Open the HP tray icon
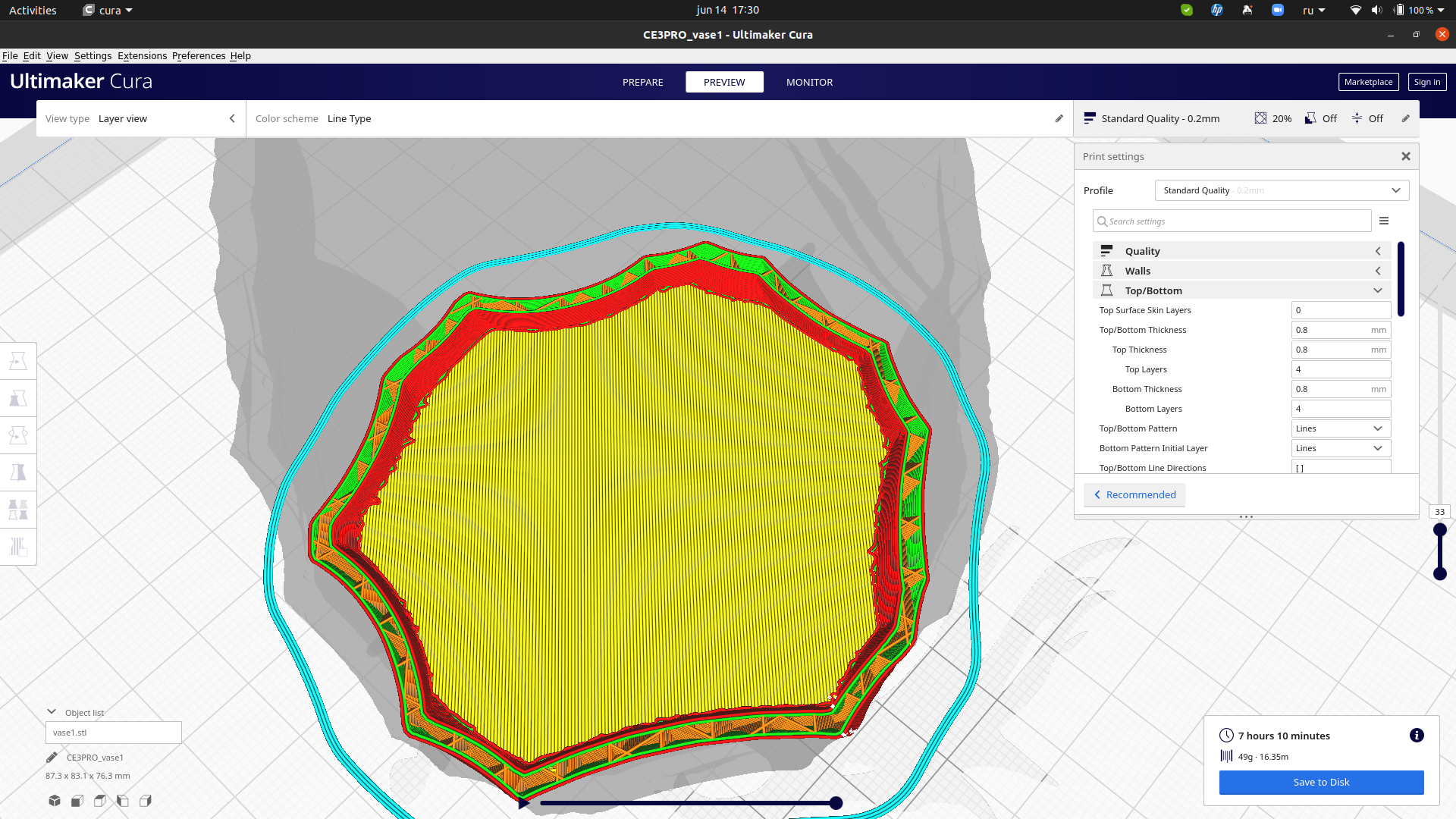Screen dimensions: 1456x819 coord(1217,10)
